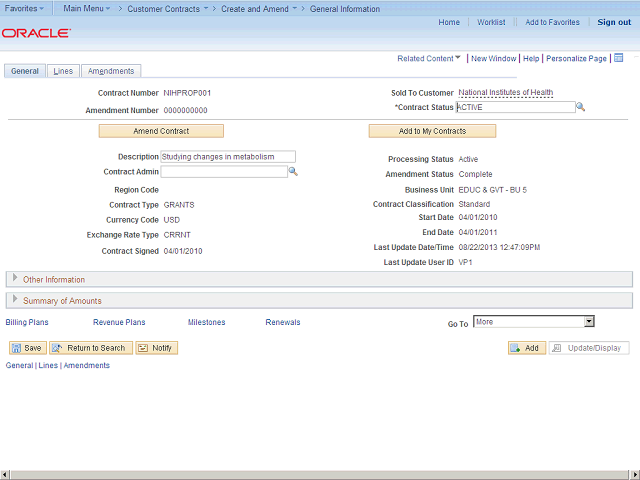Expand the Summary of Amounts section
Viewport: 640px width, 480px height.
pyautogui.click(x=15, y=300)
